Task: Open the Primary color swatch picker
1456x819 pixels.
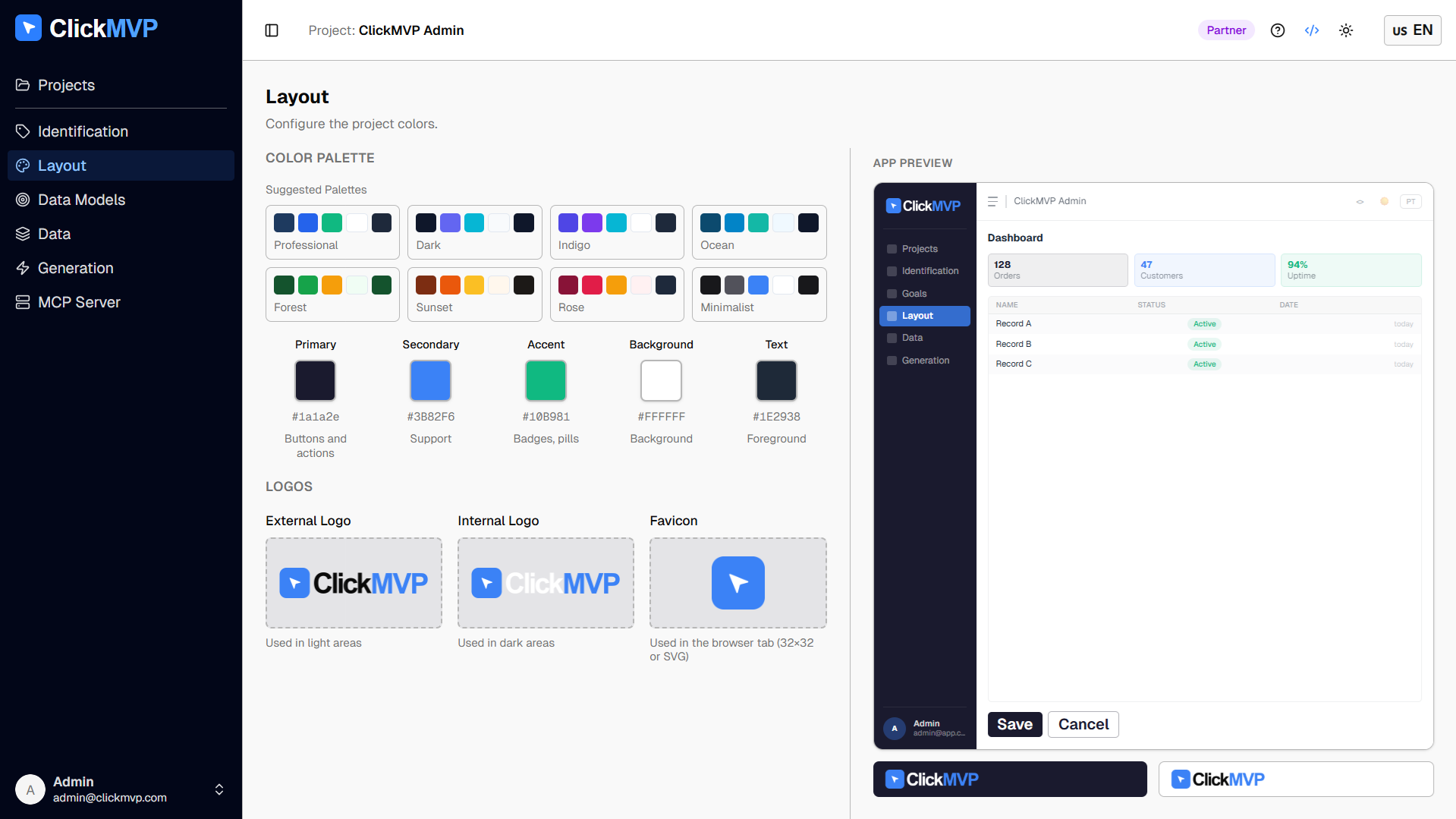Action: (315, 380)
